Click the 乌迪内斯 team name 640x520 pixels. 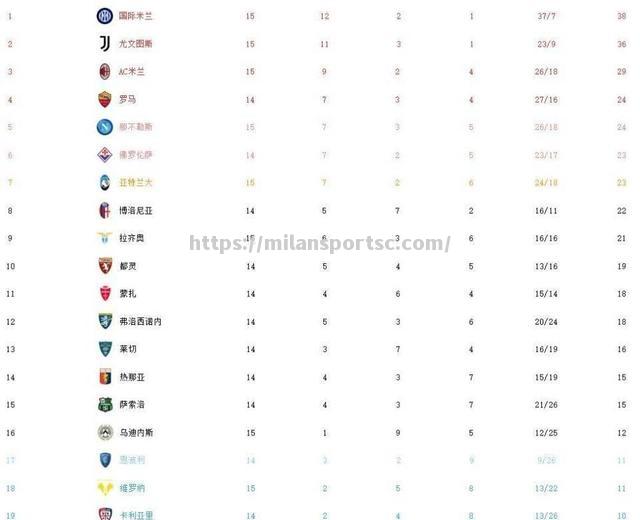(136, 433)
